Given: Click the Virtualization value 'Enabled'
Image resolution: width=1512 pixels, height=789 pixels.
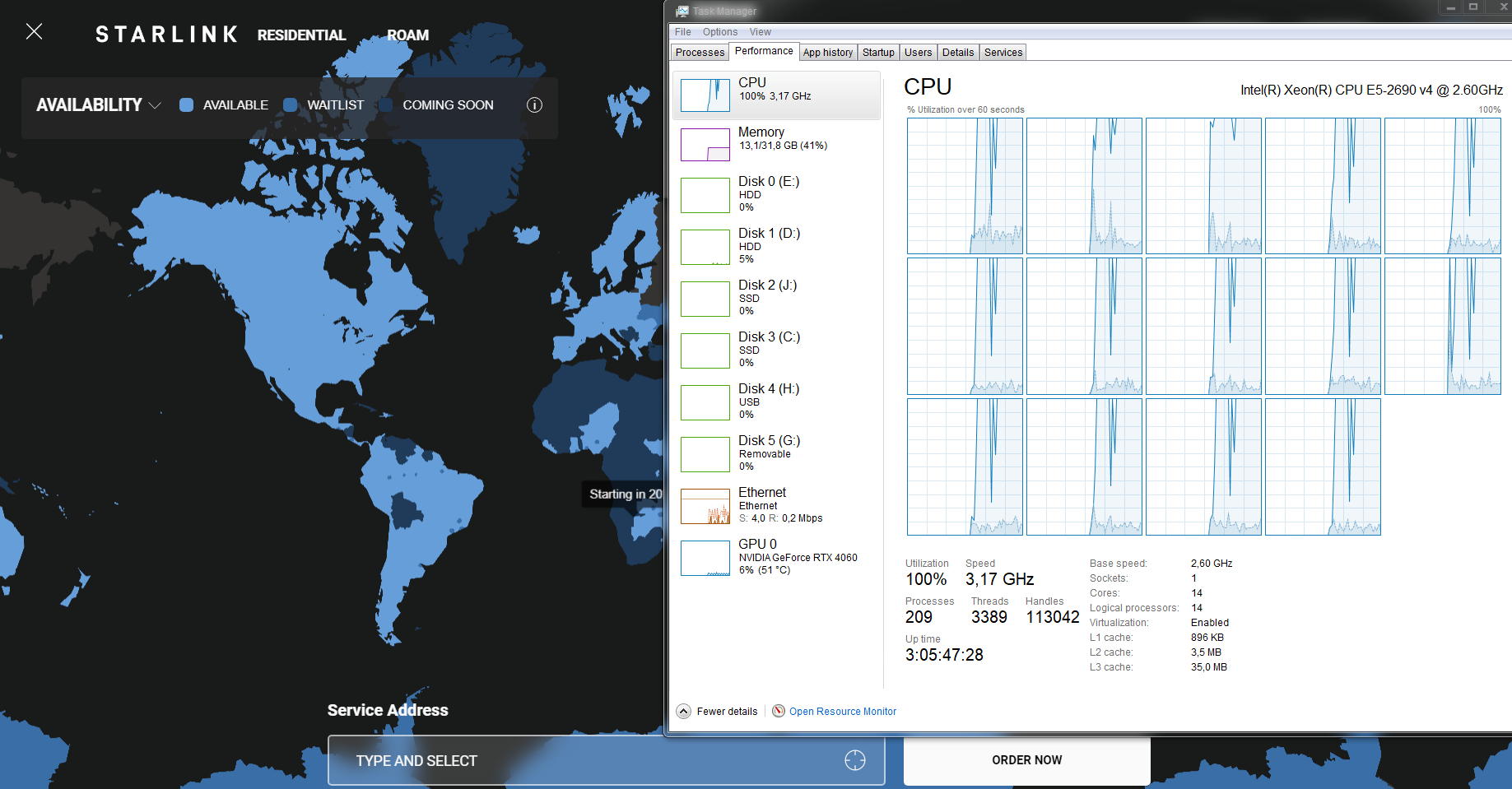Looking at the screenshot, I should coord(1209,623).
